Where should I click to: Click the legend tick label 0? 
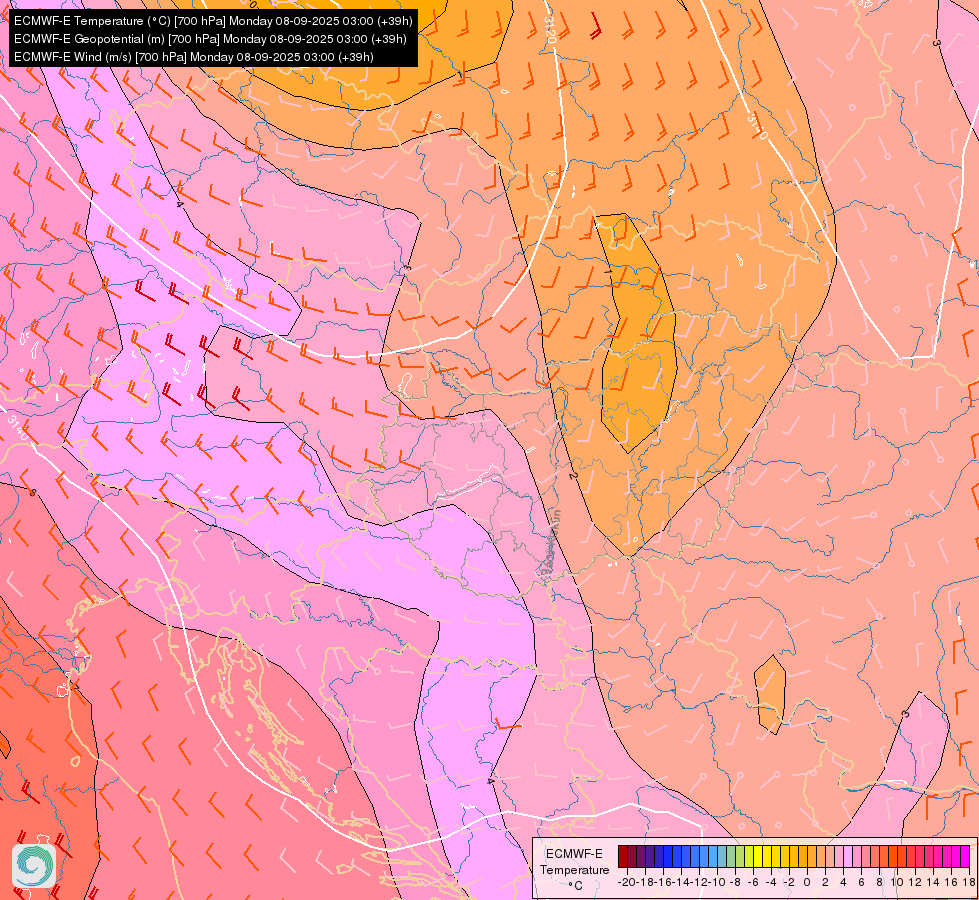click(807, 882)
